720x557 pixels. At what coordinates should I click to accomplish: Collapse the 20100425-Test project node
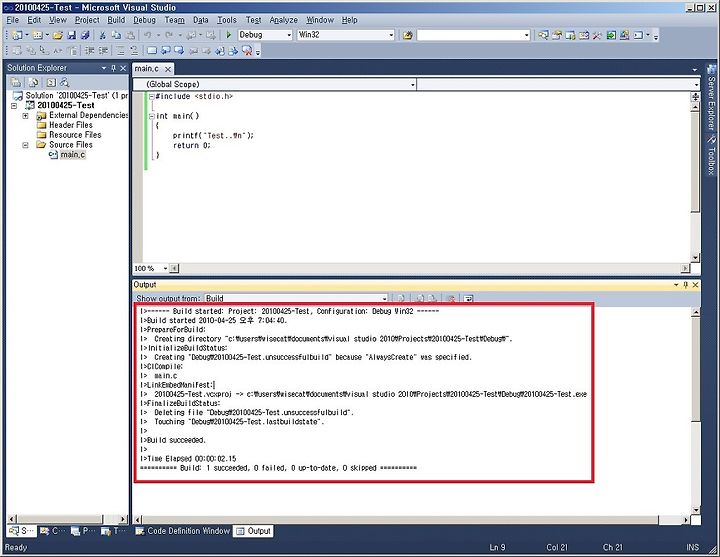pyautogui.click(x=14, y=106)
